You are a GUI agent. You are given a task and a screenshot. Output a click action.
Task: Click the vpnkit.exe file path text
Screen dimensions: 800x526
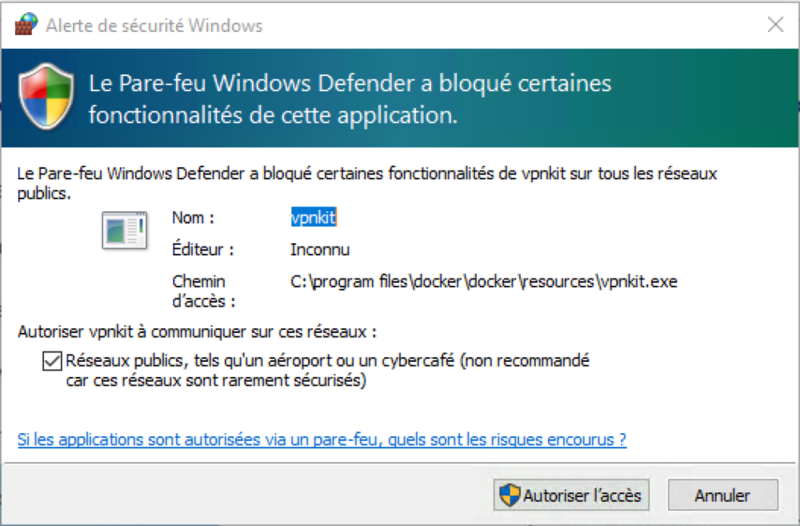click(x=484, y=282)
